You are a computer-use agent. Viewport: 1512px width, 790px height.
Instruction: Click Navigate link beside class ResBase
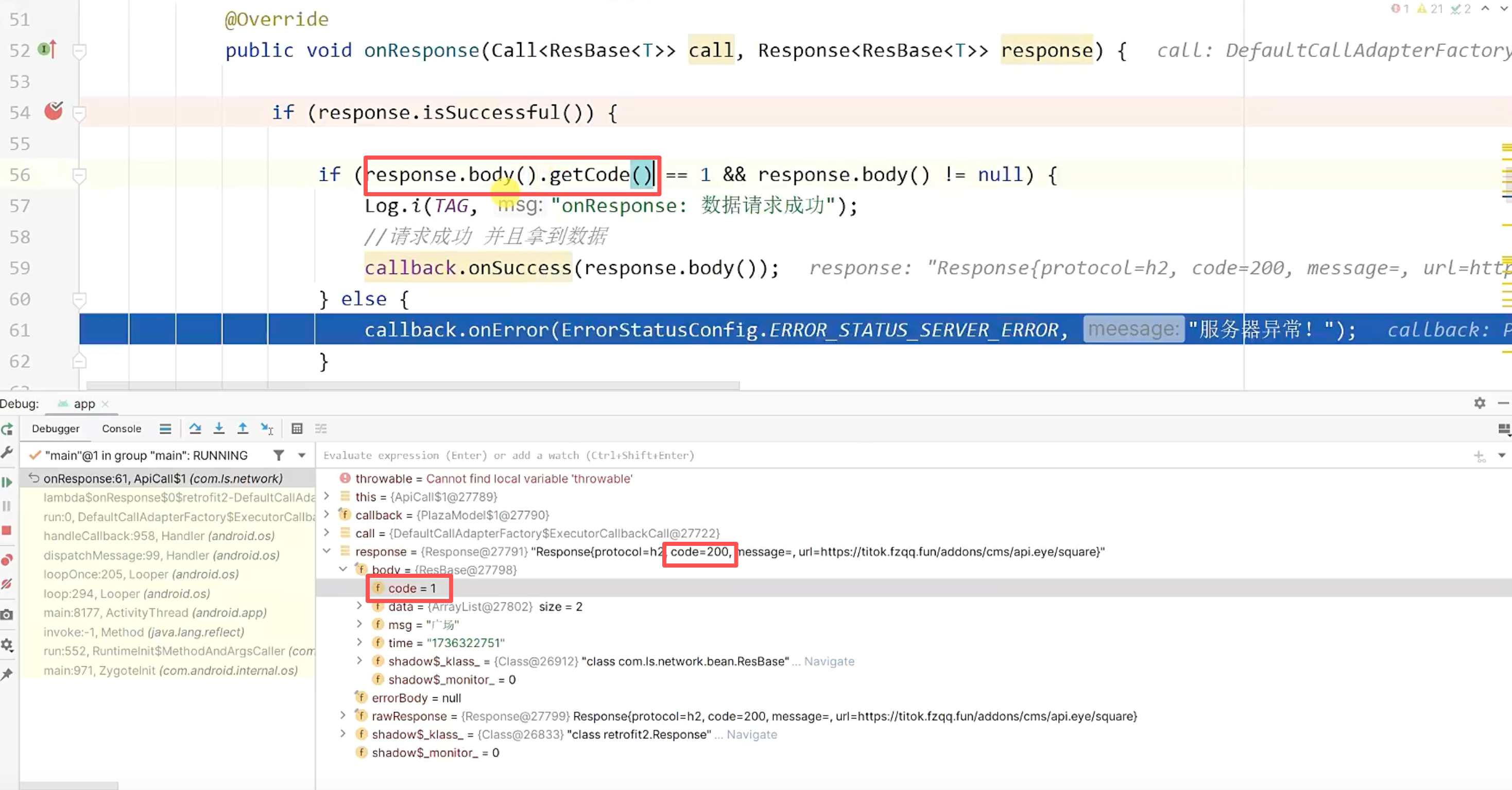(x=829, y=661)
